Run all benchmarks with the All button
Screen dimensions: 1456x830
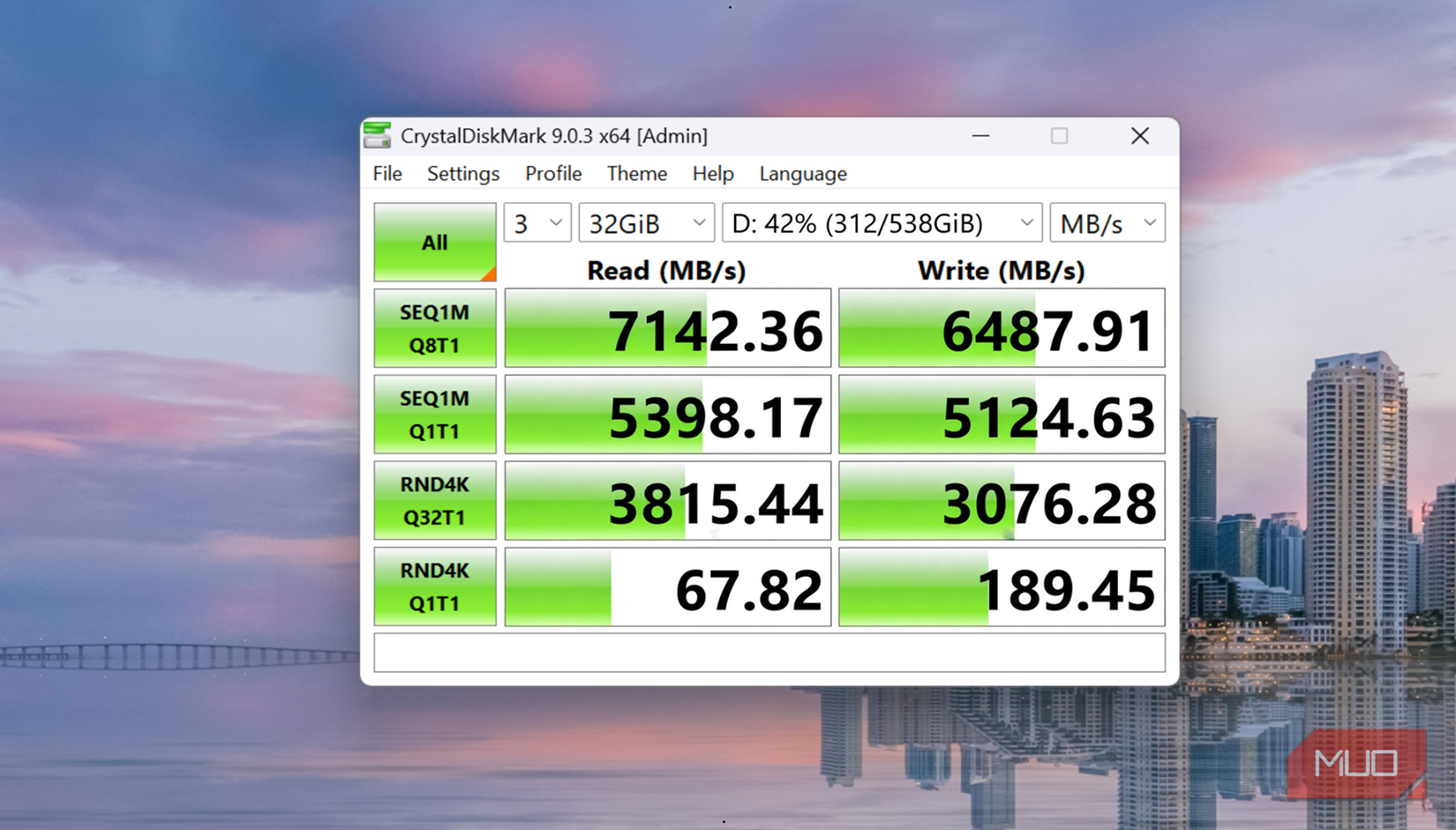[x=434, y=243]
